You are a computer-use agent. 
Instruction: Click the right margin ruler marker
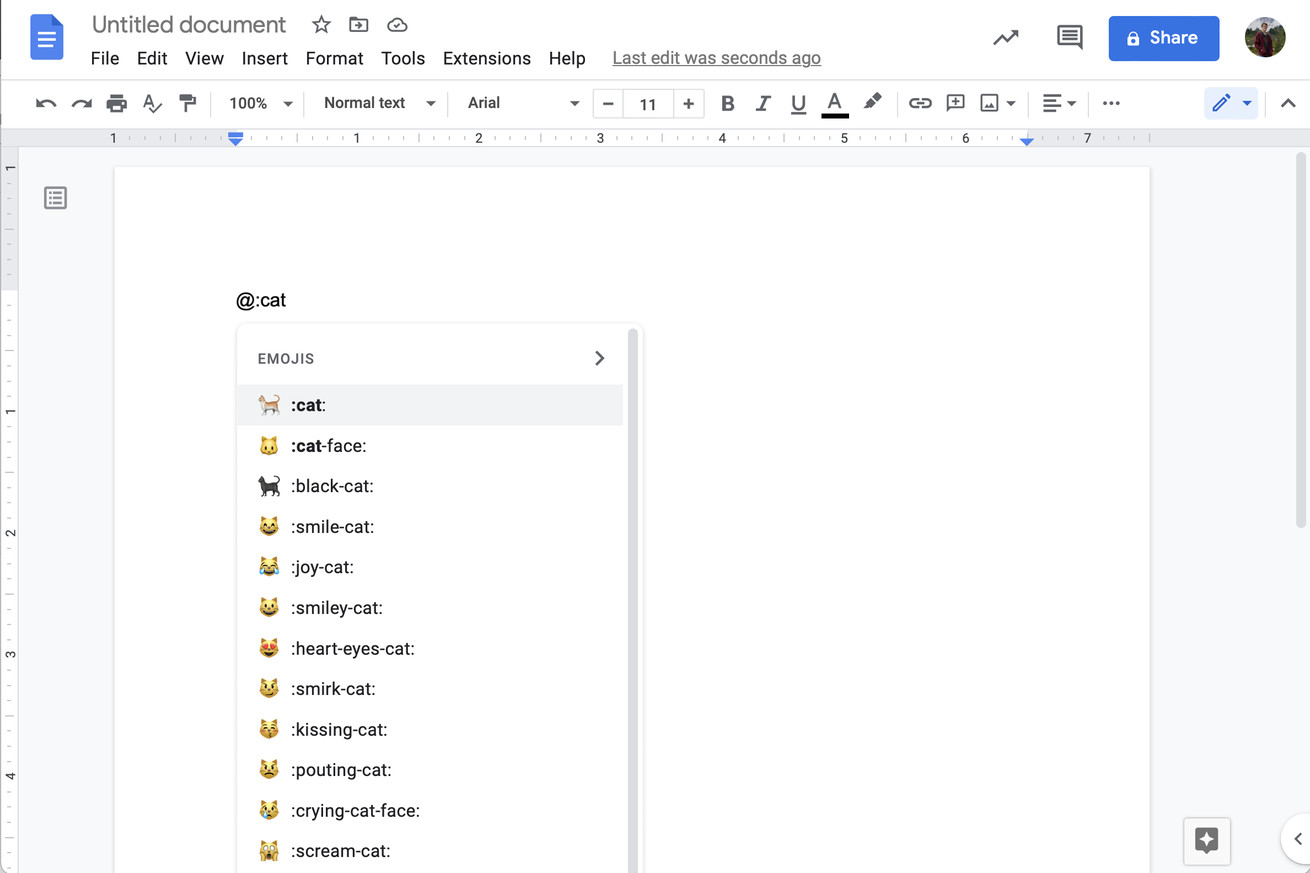click(1027, 141)
